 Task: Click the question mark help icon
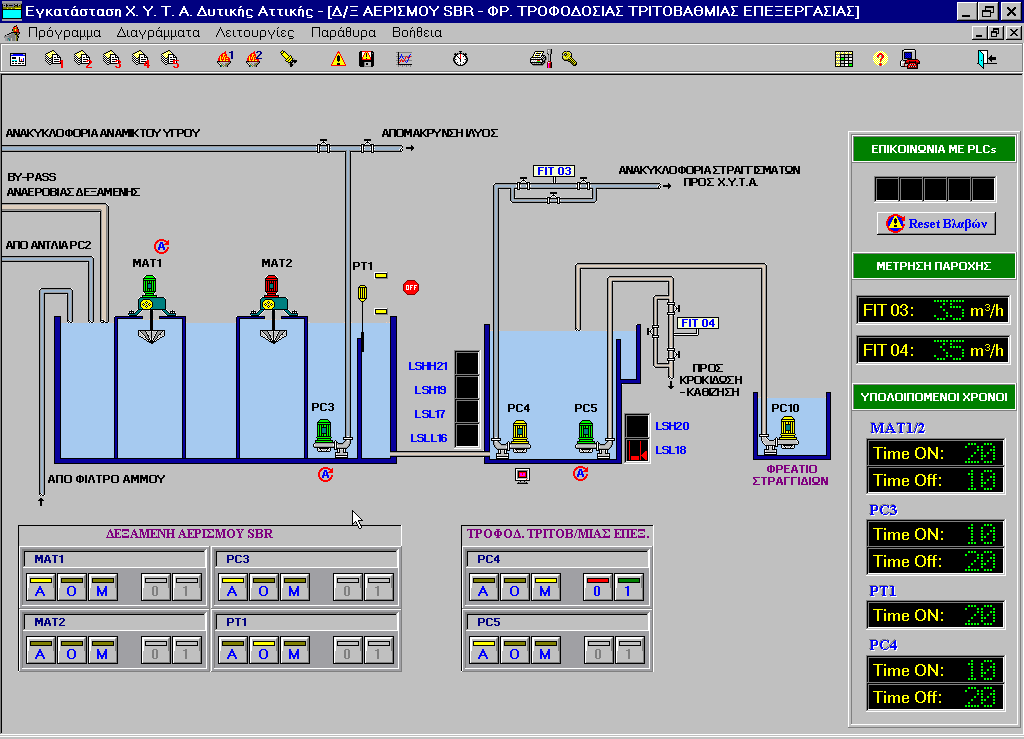(880, 59)
